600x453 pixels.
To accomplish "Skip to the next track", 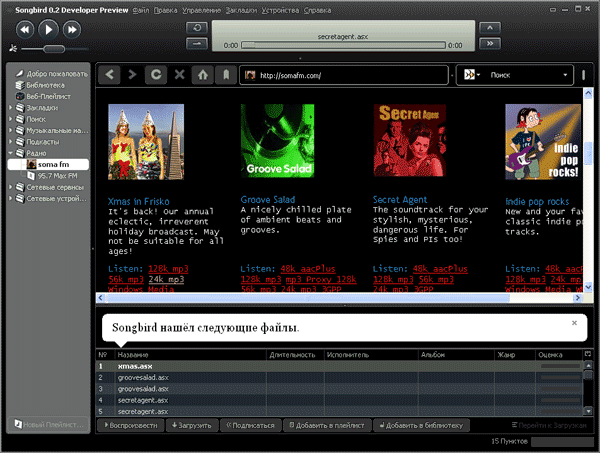I will coord(72,29).
